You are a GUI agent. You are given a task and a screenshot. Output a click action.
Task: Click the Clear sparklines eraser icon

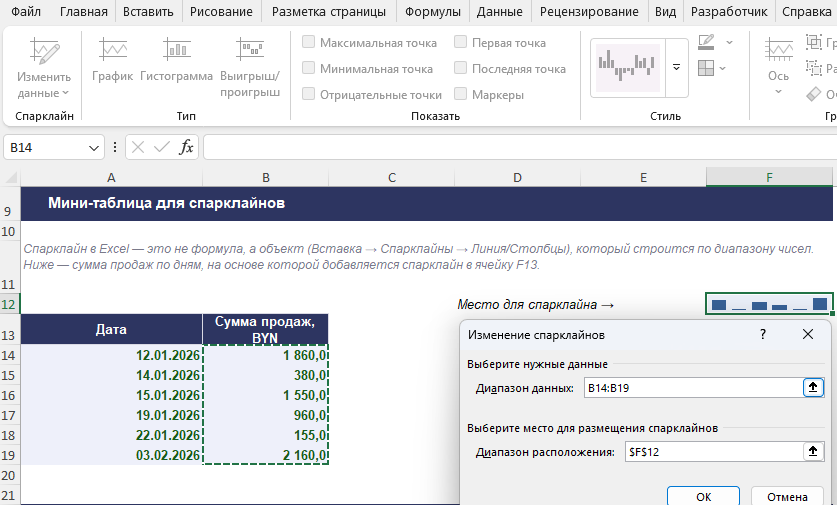pos(814,94)
